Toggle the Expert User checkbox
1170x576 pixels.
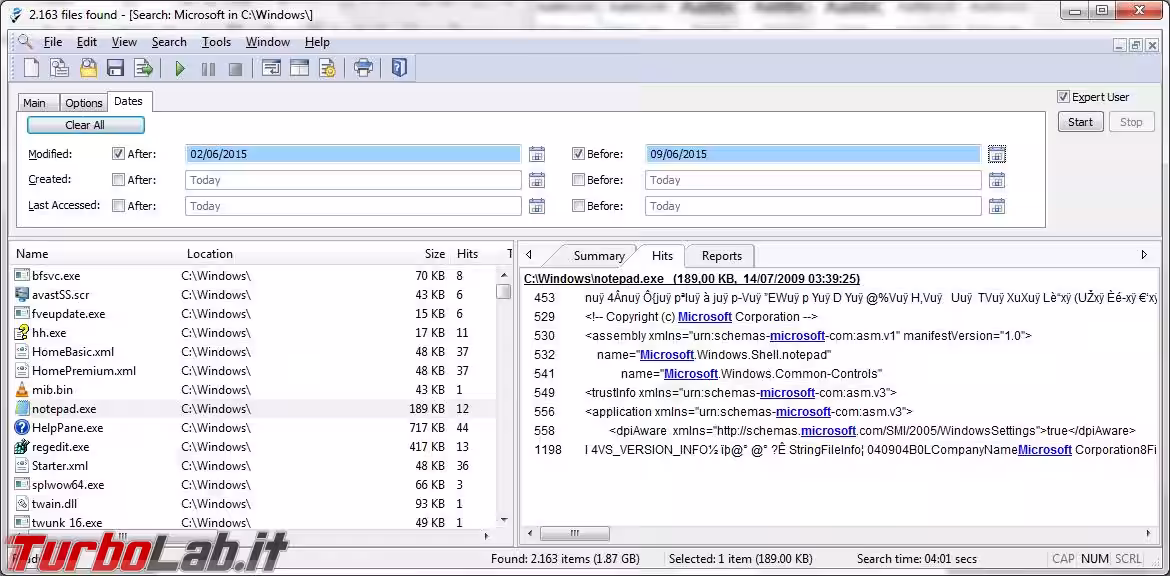(1063, 97)
